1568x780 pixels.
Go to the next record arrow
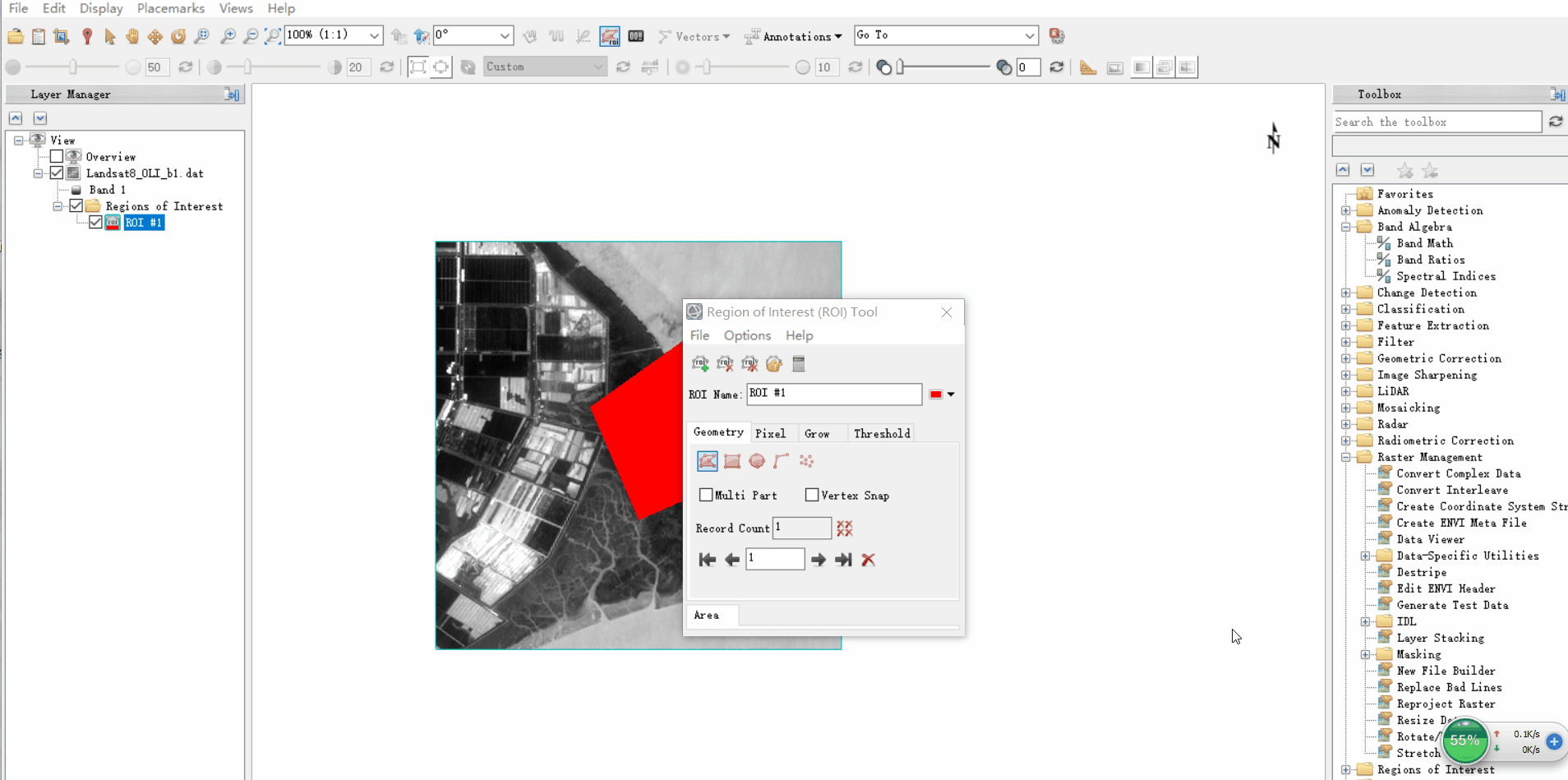[x=819, y=560]
